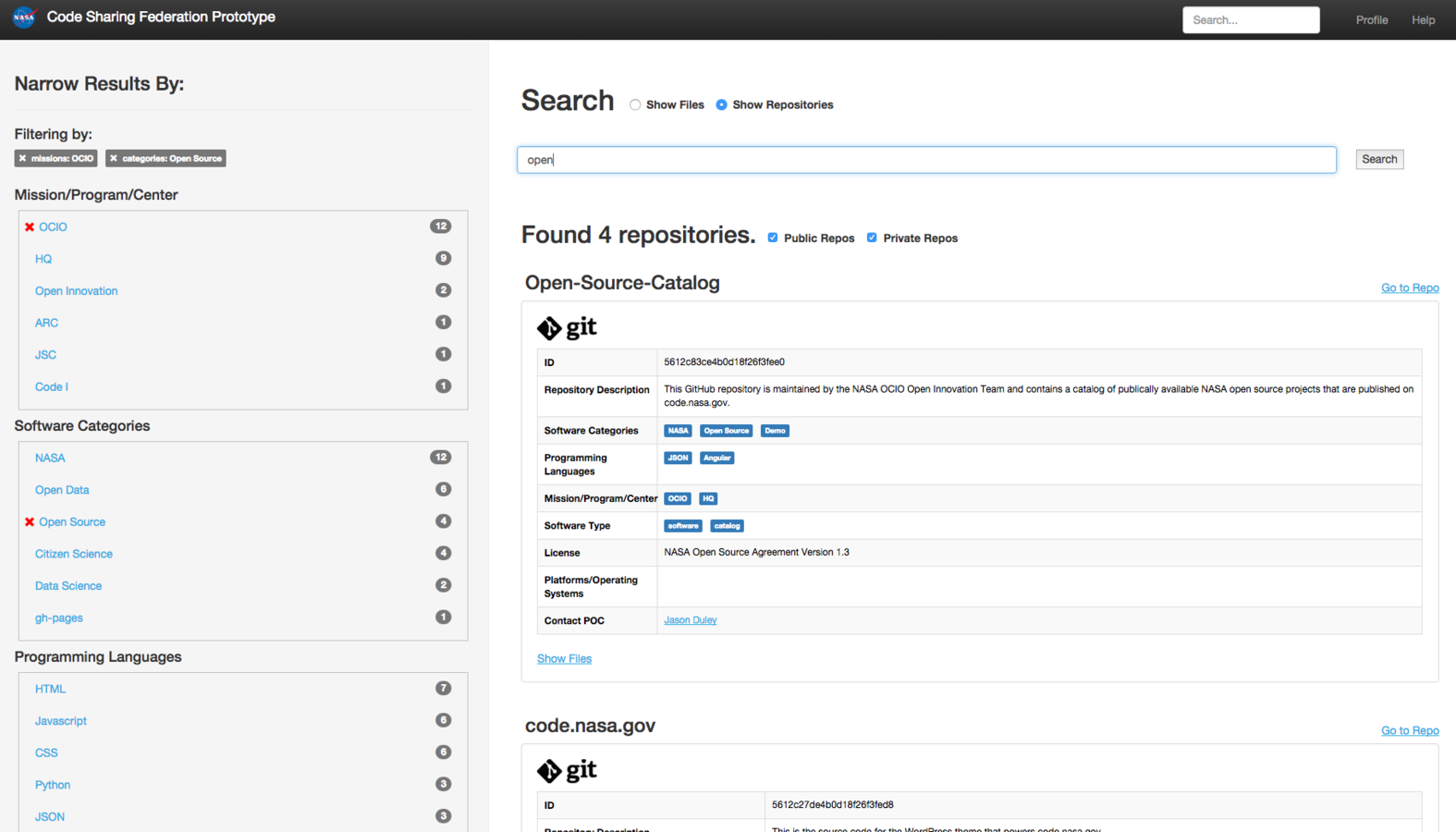This screenshot has height=832, width=1456.
Task: Click the Angular language tag
Action: [716, 458]
